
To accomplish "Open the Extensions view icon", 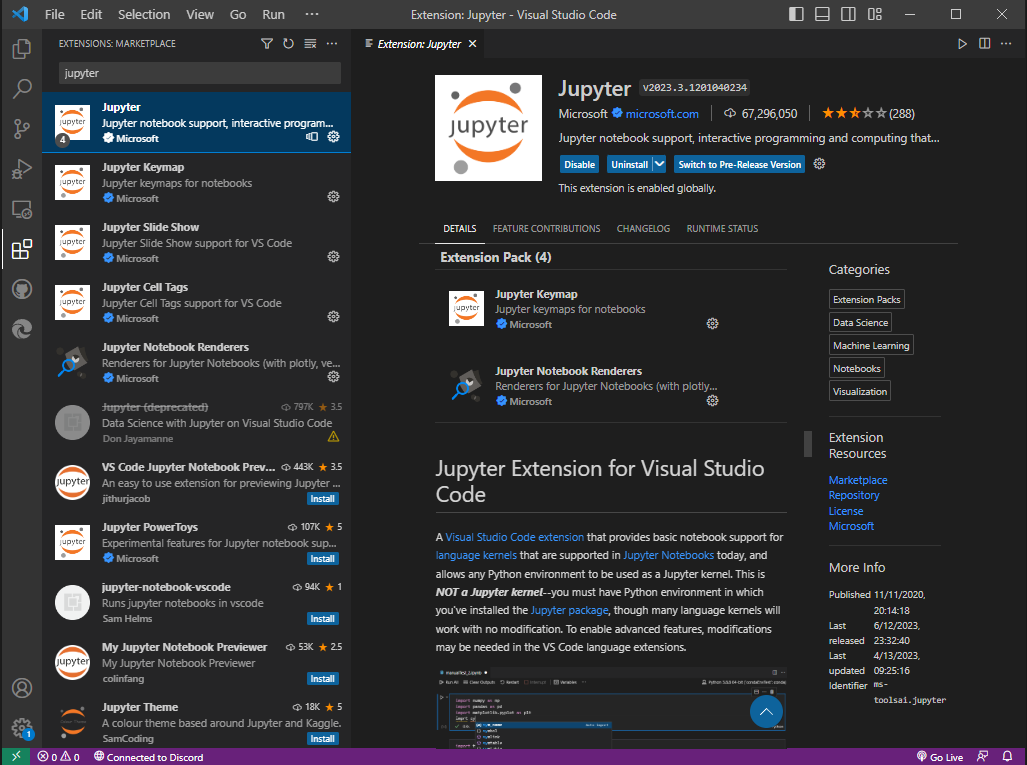I will (x=22, y=249).
